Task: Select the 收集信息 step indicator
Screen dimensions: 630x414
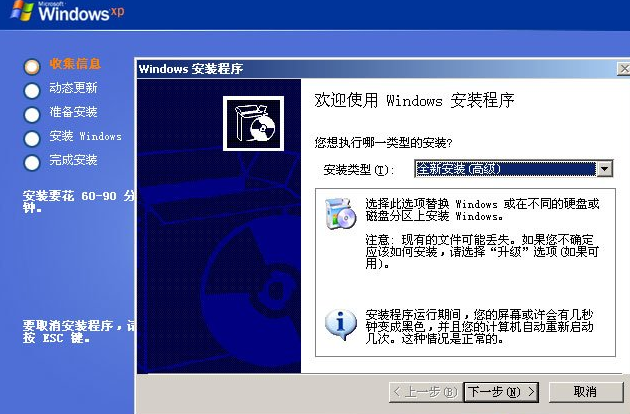Action: tap(32, 65)
